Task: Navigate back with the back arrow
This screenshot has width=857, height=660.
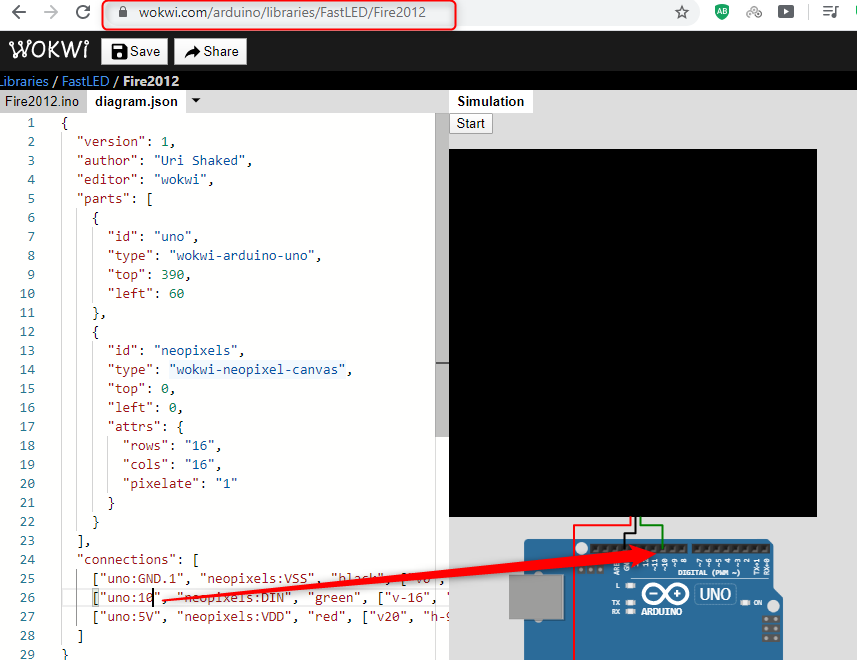Action: coord(20,12)
